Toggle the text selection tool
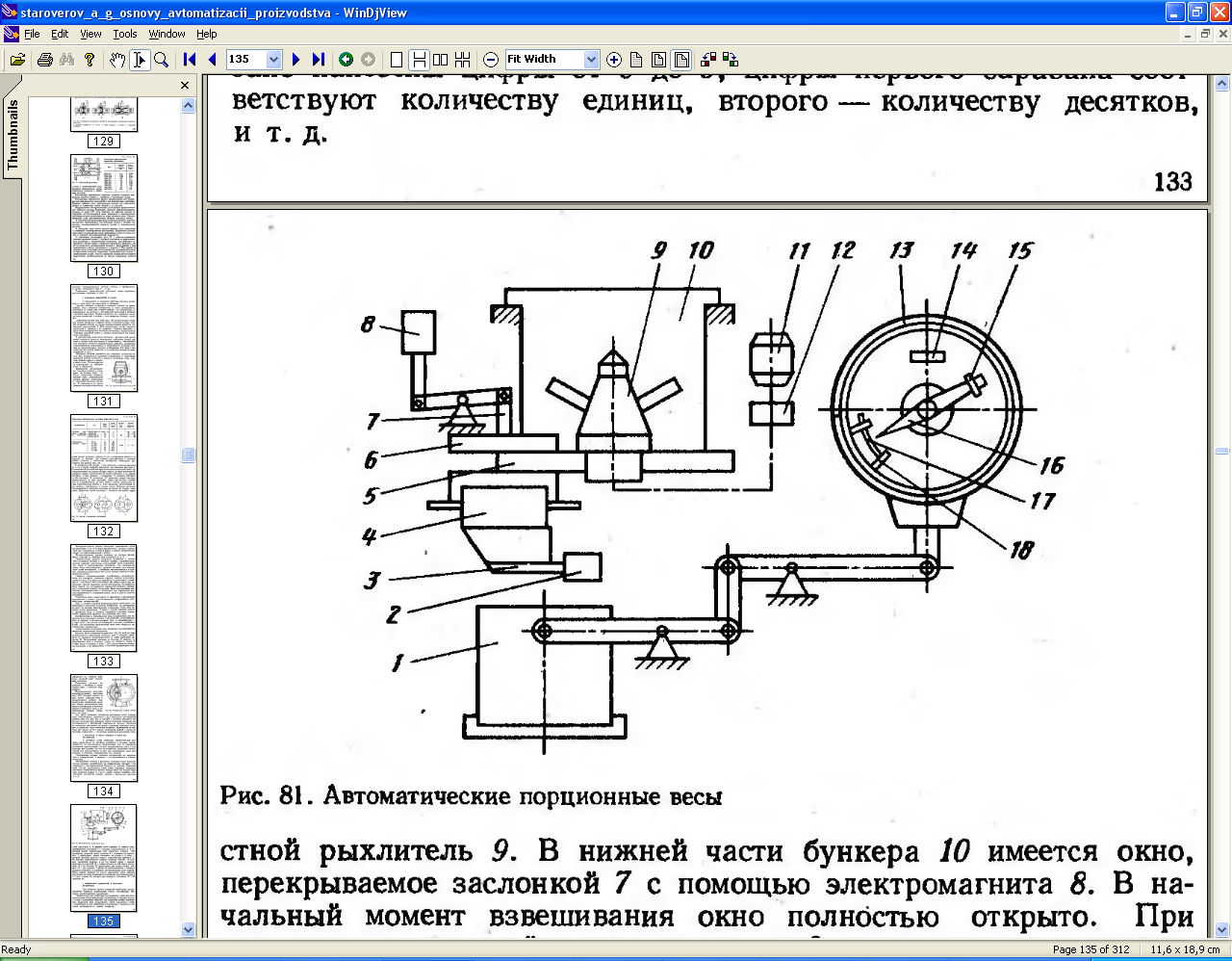This screenshot has height=961, width=1232. click(x=140, y=59)
